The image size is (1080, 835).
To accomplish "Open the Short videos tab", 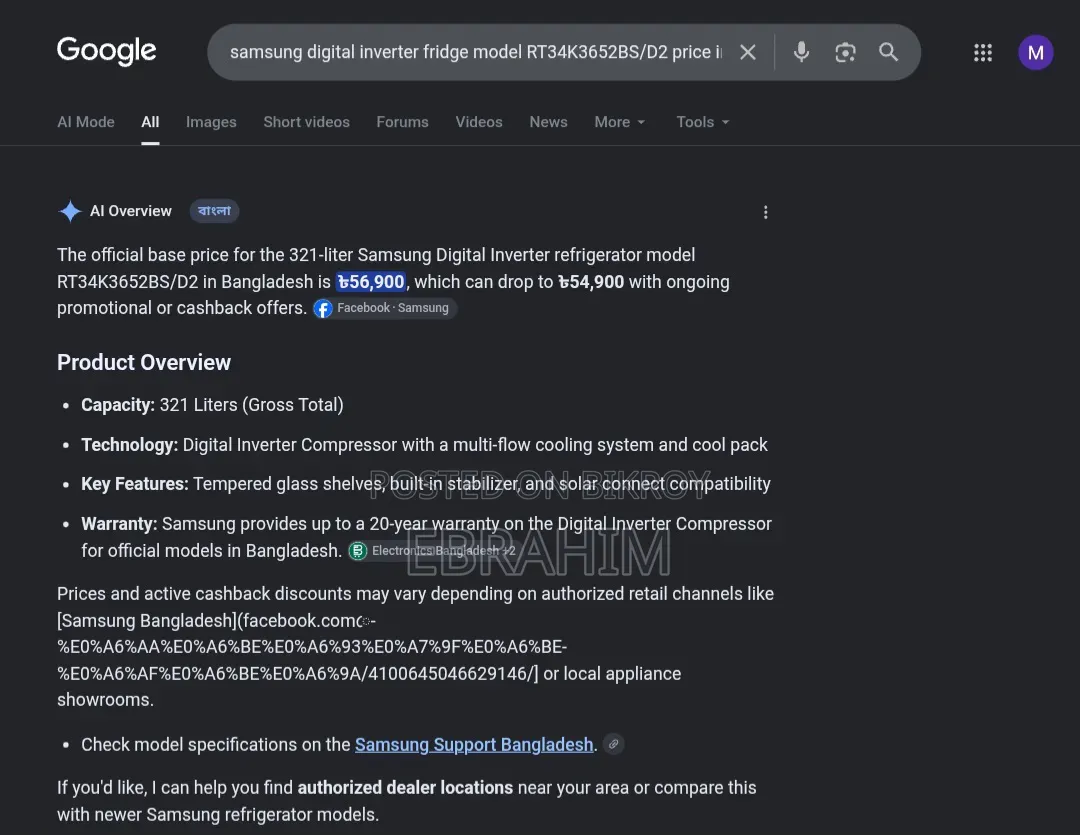I will (x=307, y=122).
